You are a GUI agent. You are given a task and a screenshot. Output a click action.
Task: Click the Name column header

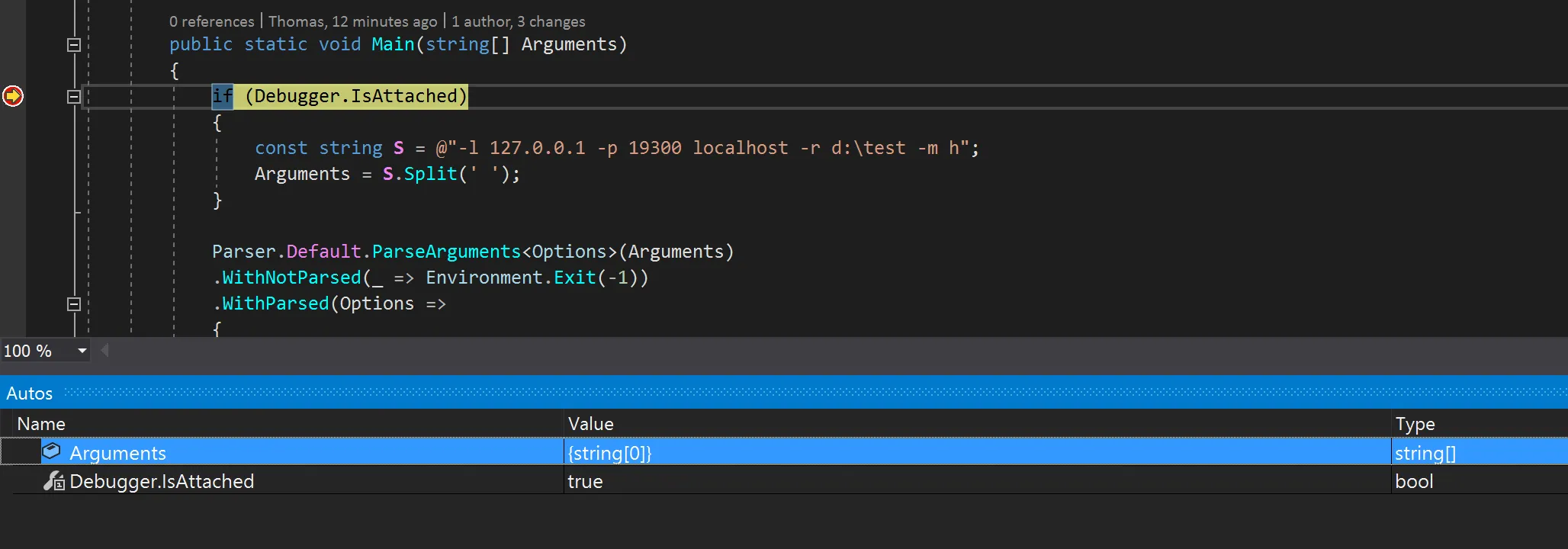click(x=41, y=424)
